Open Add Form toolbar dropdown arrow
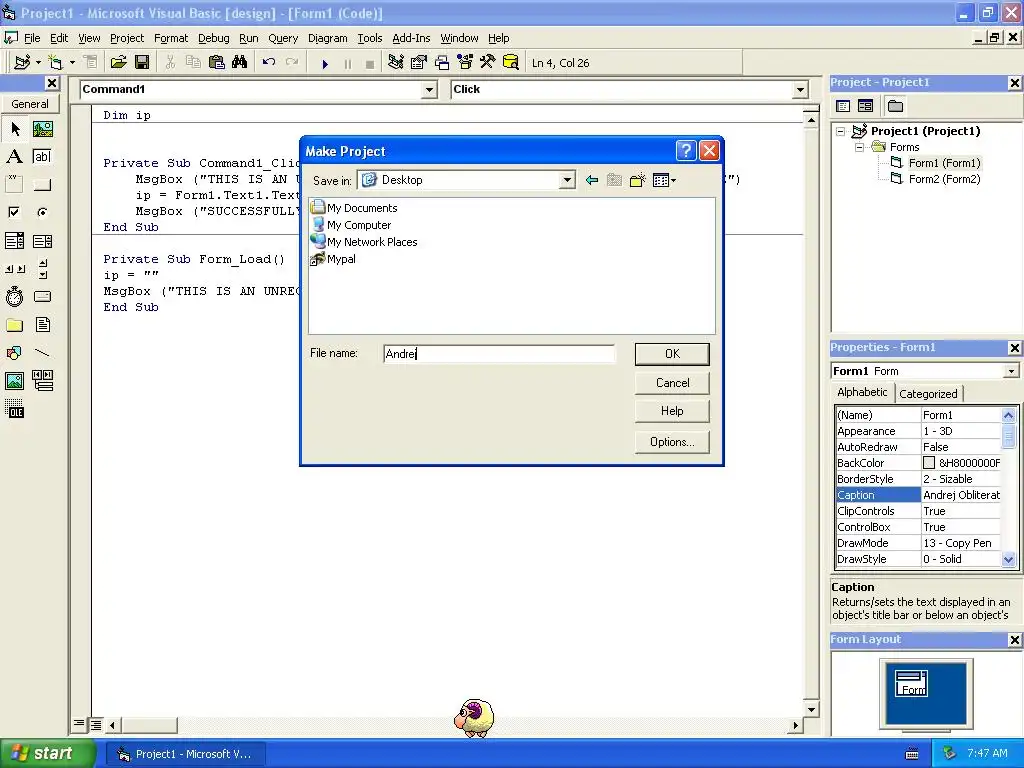Image resolution: width=1024 pixels, height=768 pixels. [x=72, y=63]
